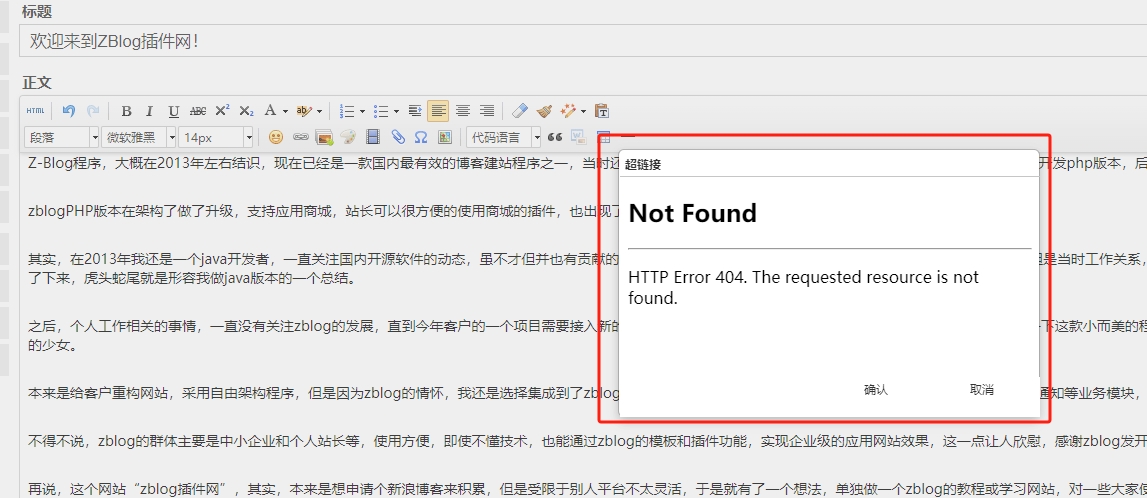Open bullet list style dropdown
The height and width of the screenshot is (498, 1147).
[396, 111]
